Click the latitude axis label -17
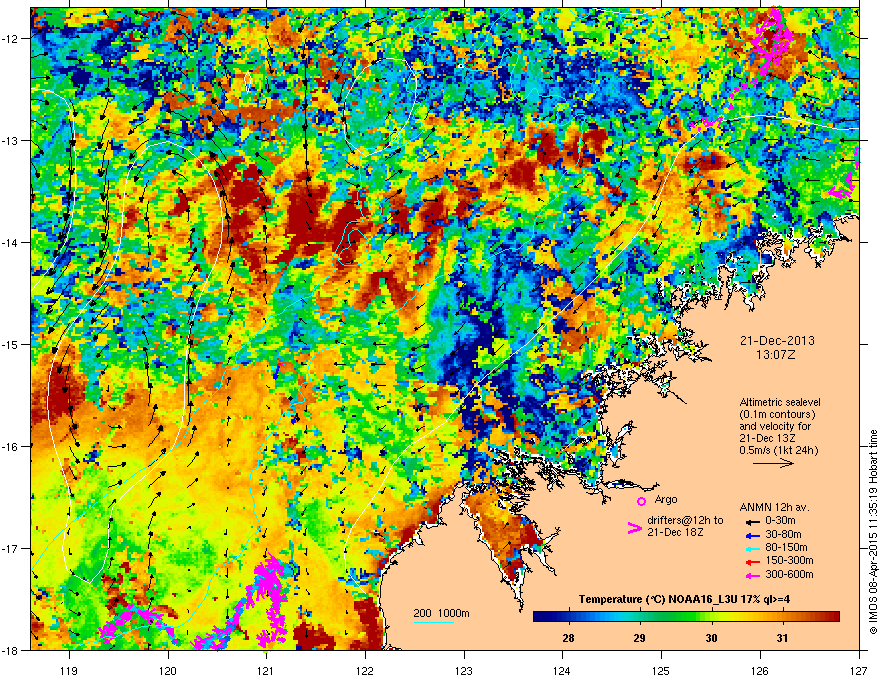Screen dimensions: 880x680 [x=11, y=548]
